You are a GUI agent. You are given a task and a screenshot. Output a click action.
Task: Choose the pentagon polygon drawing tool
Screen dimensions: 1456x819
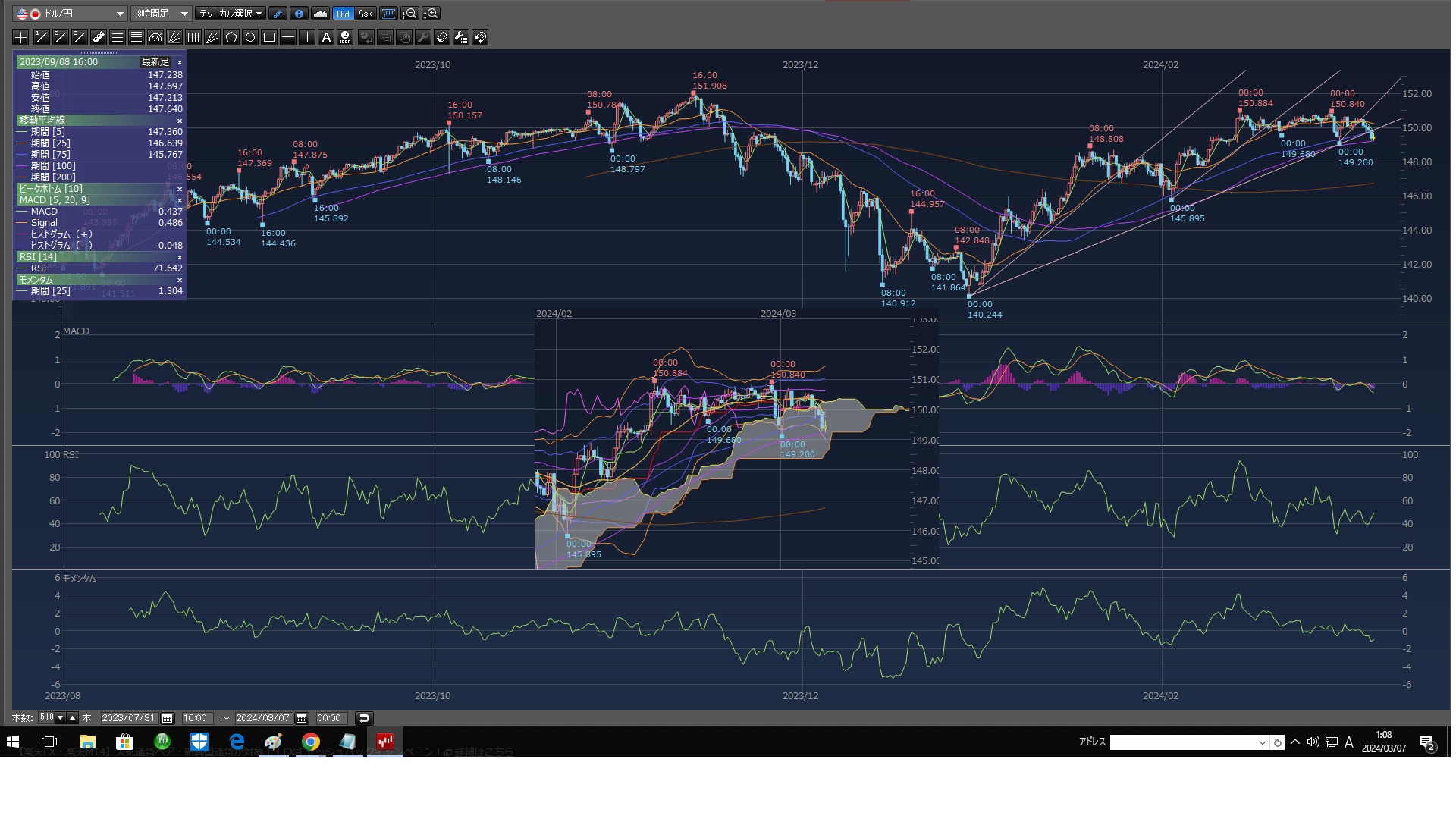click(231, 37)
